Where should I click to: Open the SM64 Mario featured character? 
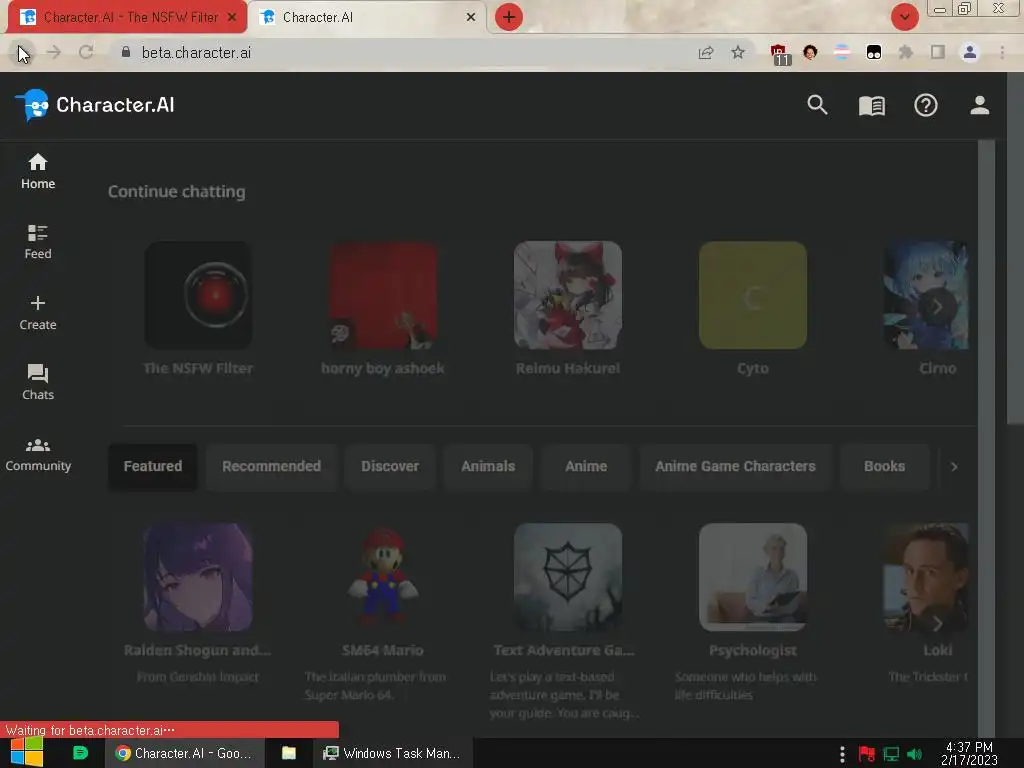383,611
